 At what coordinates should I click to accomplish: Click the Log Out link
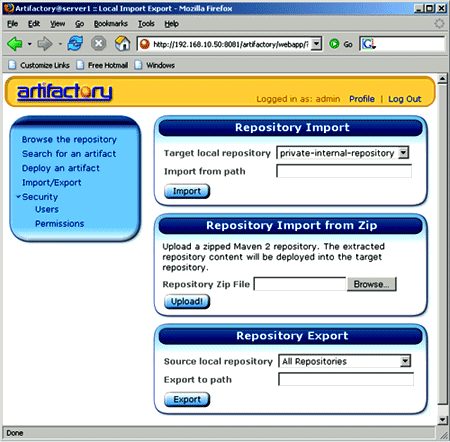point(405,99)
